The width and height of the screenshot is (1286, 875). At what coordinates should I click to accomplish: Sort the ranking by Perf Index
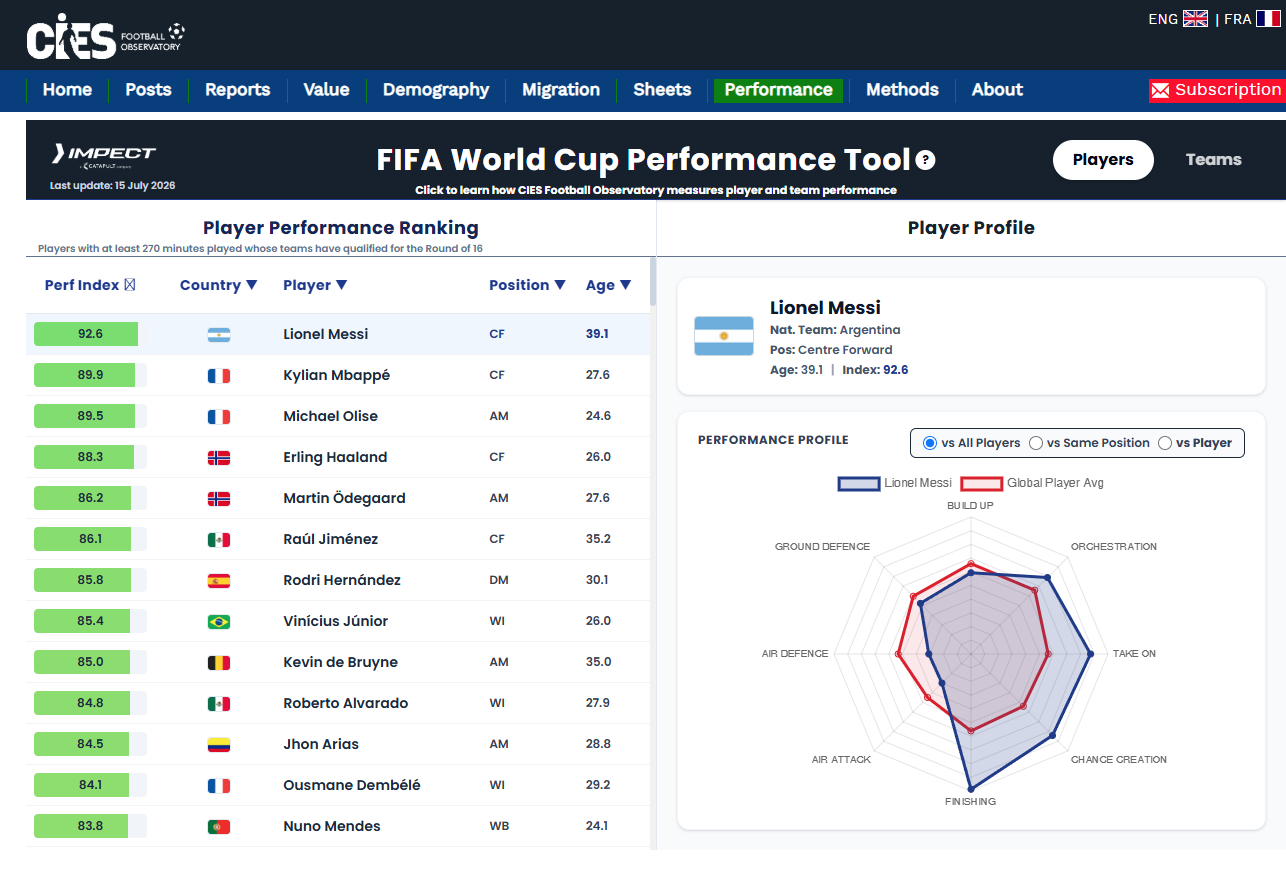tap(90, 285)
